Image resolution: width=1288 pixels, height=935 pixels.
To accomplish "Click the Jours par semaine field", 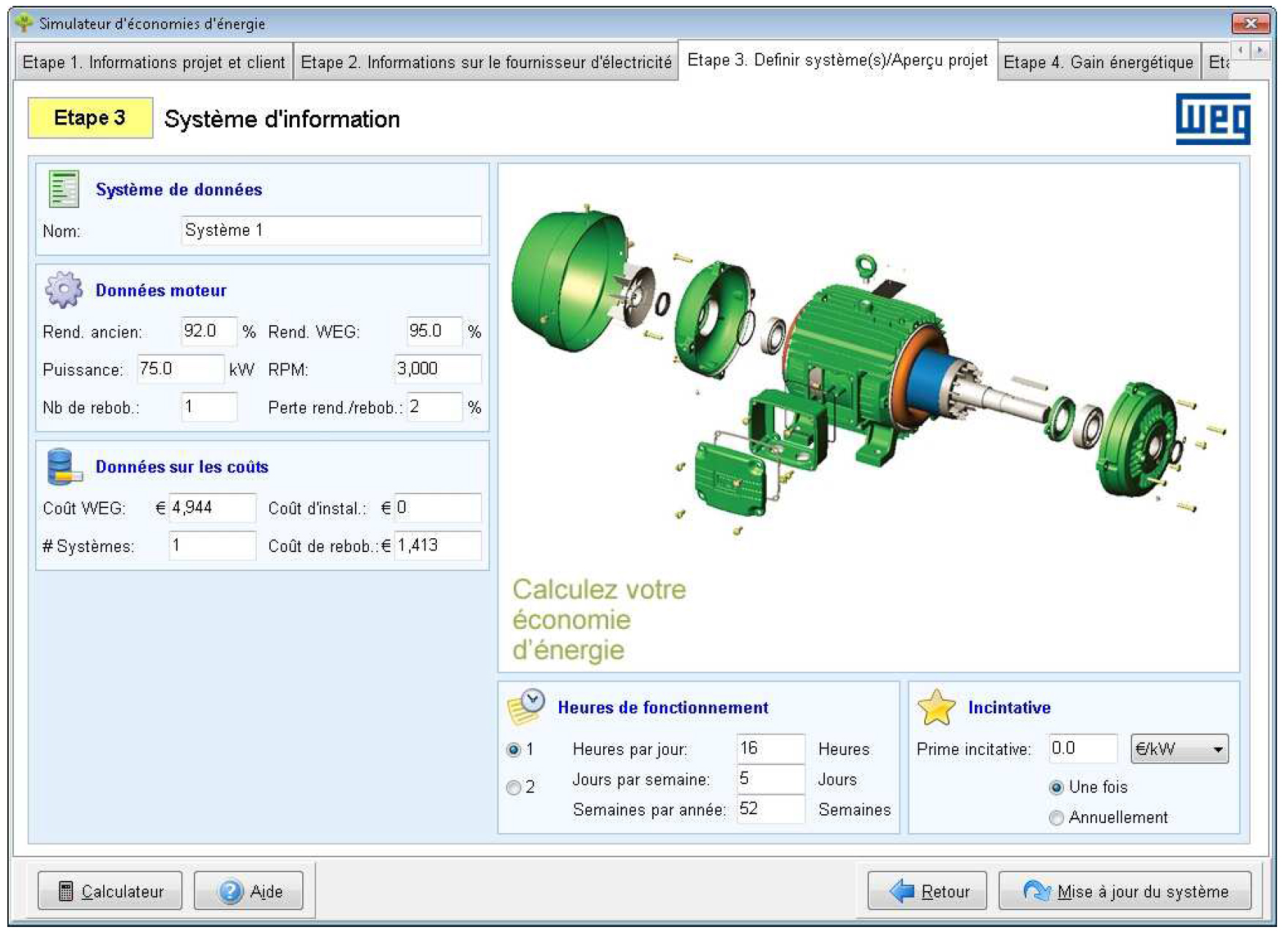I will point(771,779).
